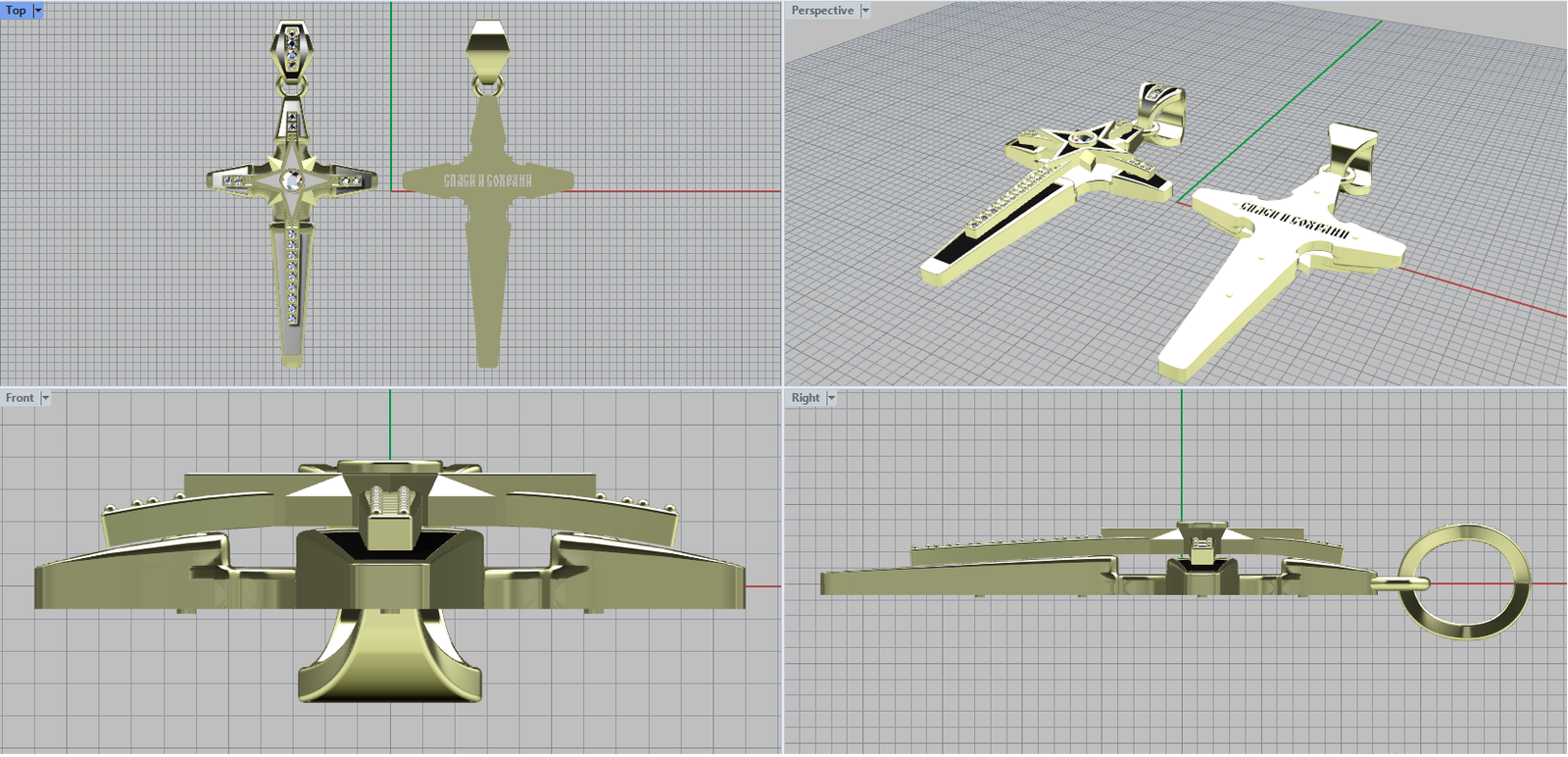Image resolution: width=1568 pixels, height=757 pixels.
Task: Click the Perspective viewport title label
Action: click(x=822, y=11)
